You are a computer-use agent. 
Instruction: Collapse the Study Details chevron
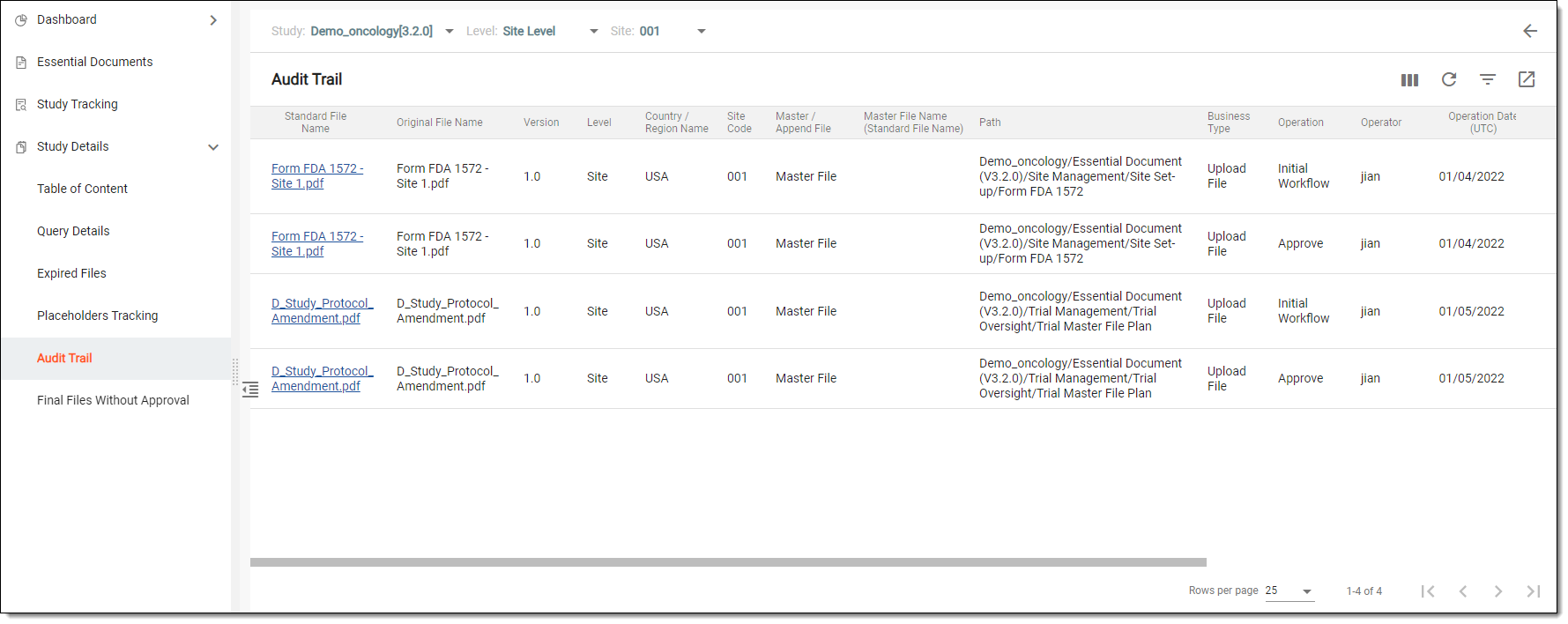point(213,147)
